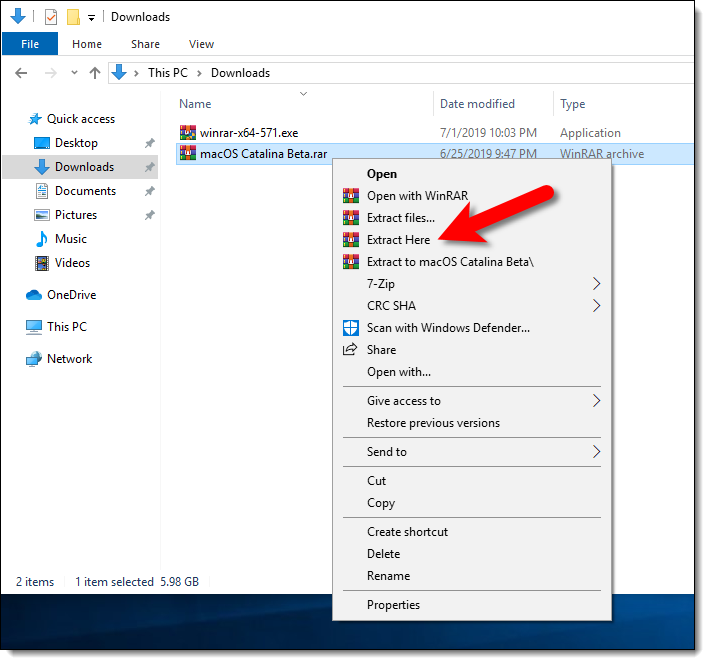The image size is (709, 664).
Task: Open the recent locations dropdown arrow
Action: pos(74,72)
